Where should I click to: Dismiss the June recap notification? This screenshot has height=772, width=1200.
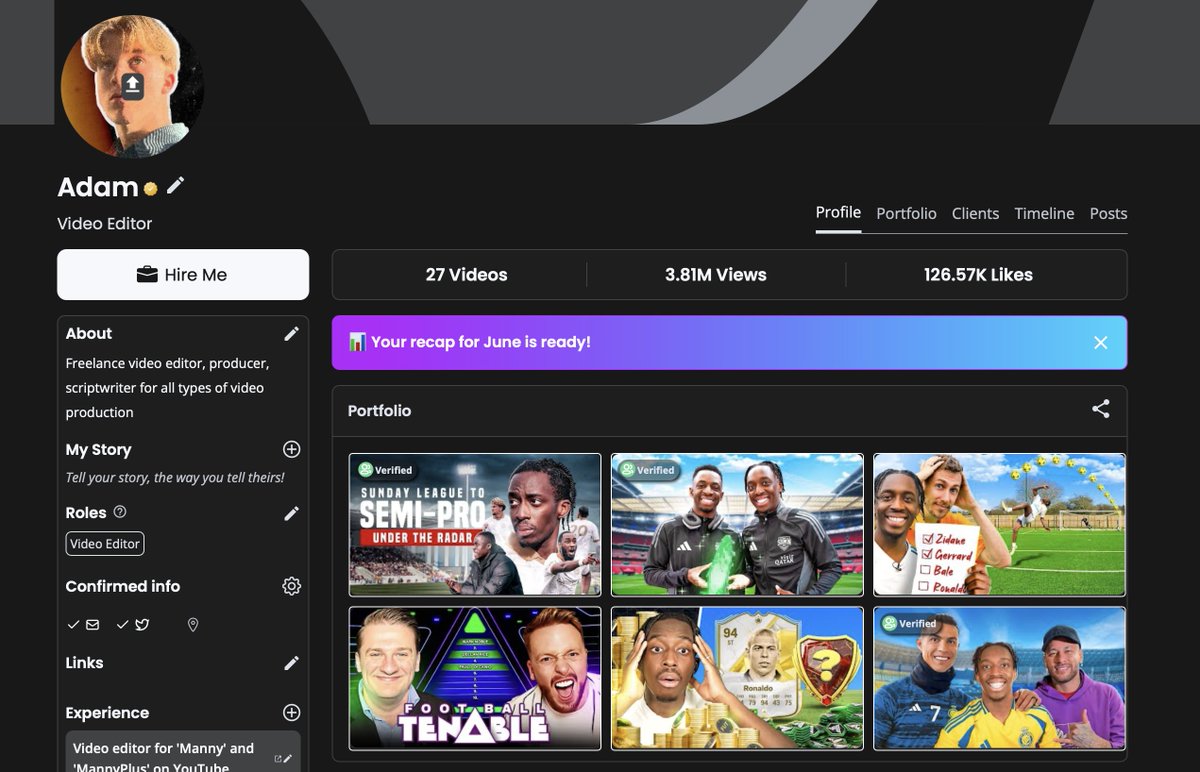pyautogui.click(x=1100, y=342)
